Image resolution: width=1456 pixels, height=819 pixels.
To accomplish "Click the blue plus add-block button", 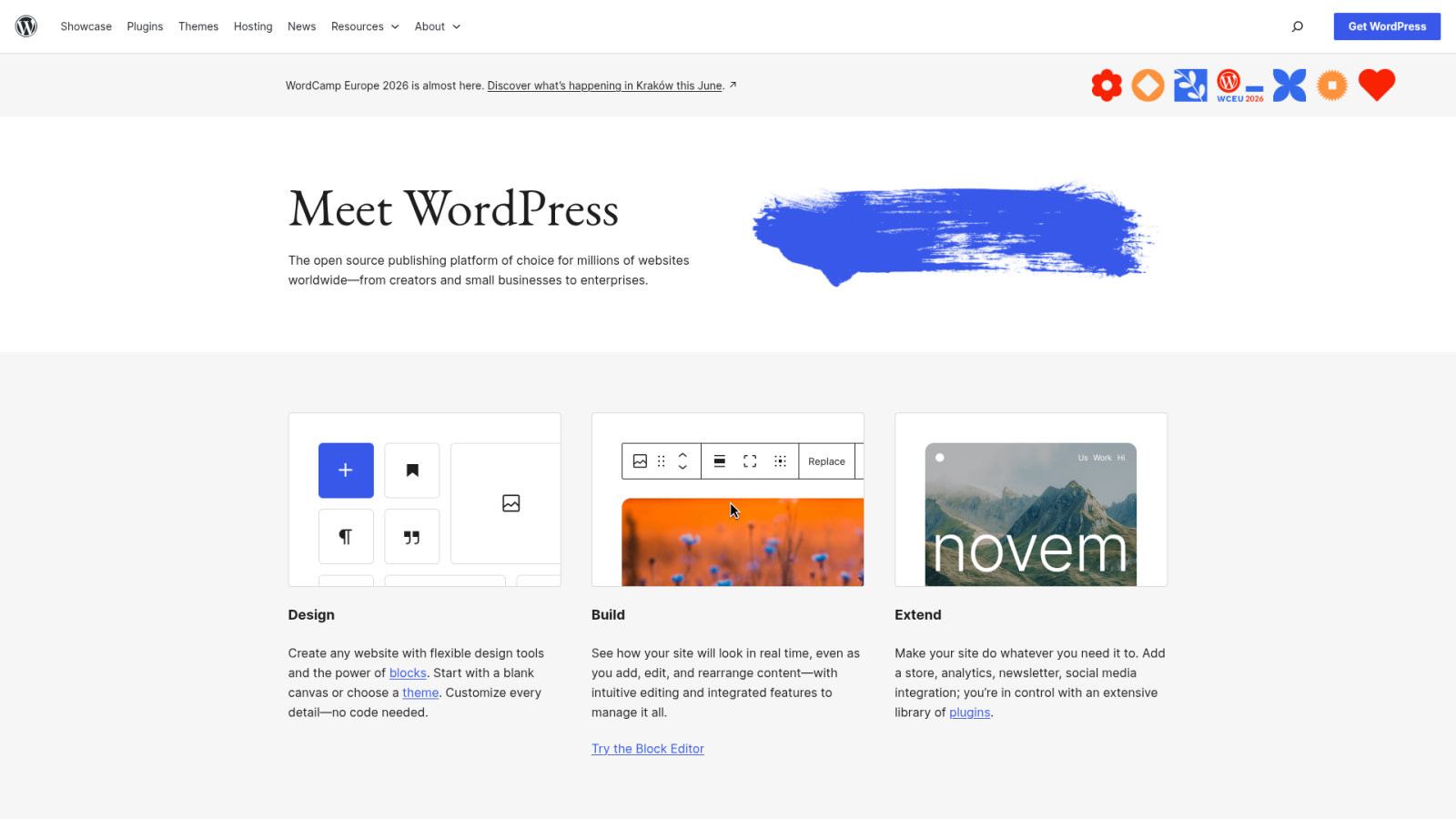I will click(346, 470).
